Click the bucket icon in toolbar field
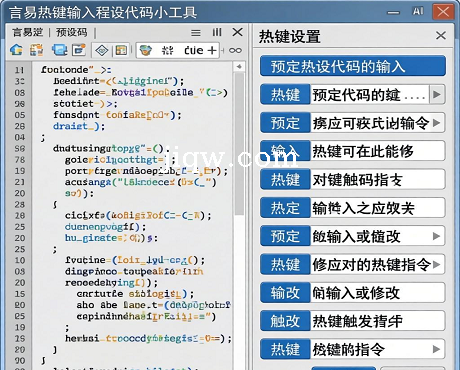The width and height of the screenshot is (460, 370). click(x=146, y=50)
